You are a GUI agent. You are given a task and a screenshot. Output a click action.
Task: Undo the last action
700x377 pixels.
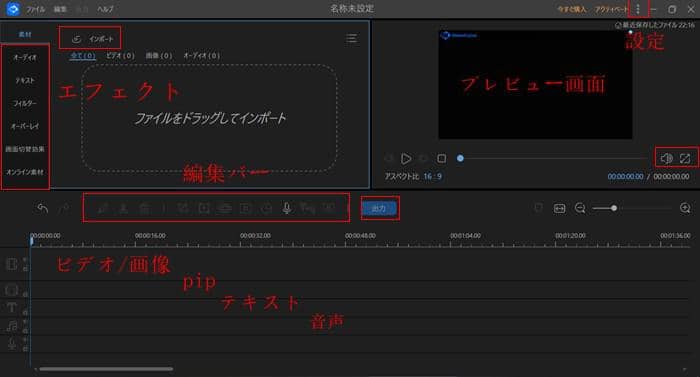(x=42, y=208)
